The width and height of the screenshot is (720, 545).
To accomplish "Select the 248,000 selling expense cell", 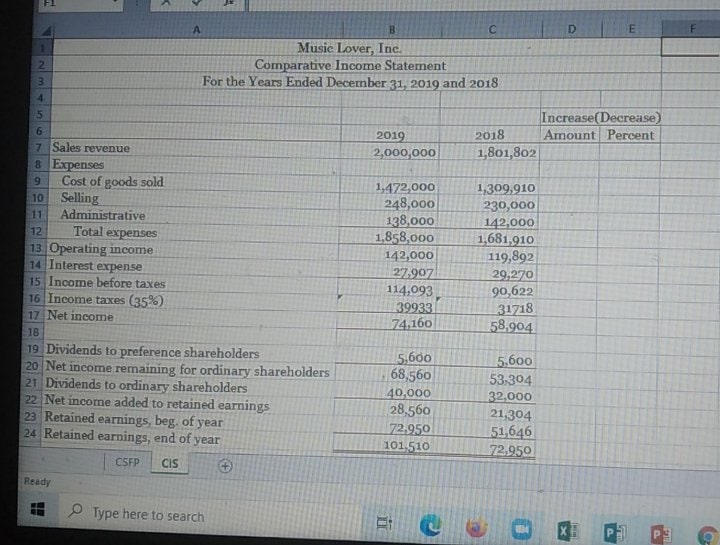I will pos(409,203).
